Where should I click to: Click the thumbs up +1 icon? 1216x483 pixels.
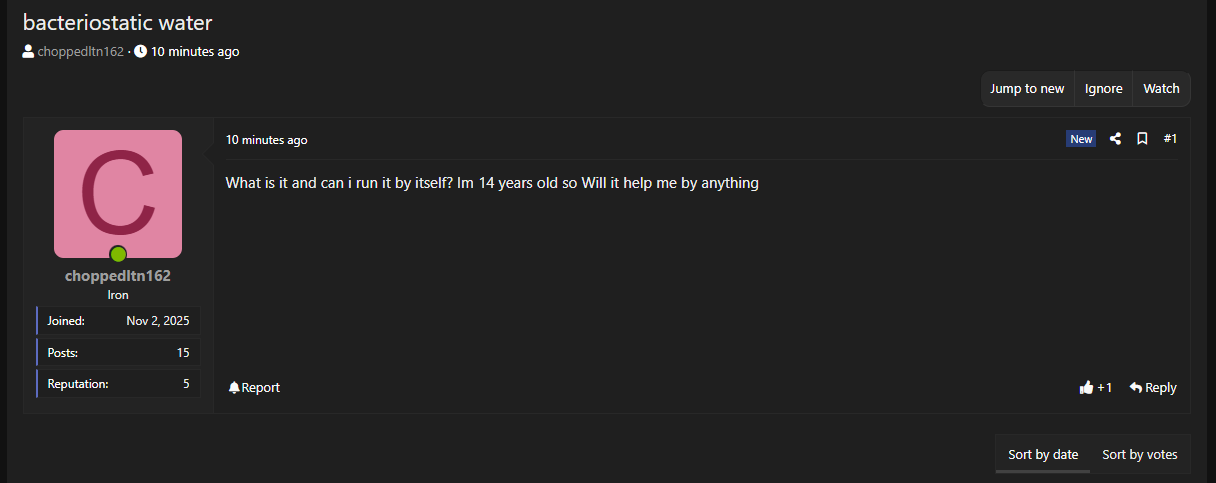pos(1086,387)
